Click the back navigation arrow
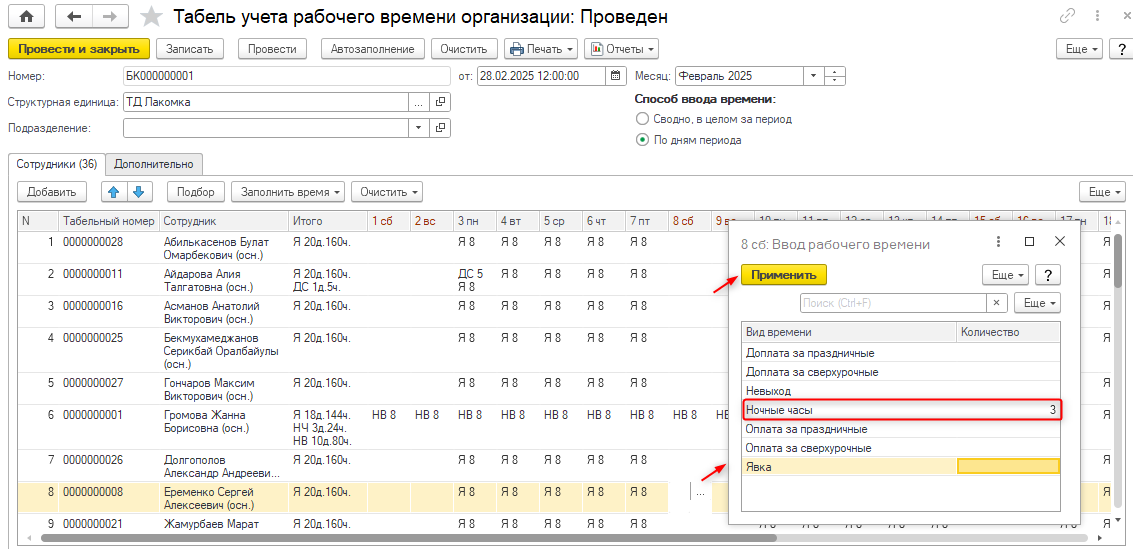Image resolution: width=1133 pixels, height=549 pixels. [x=74, y=17]
